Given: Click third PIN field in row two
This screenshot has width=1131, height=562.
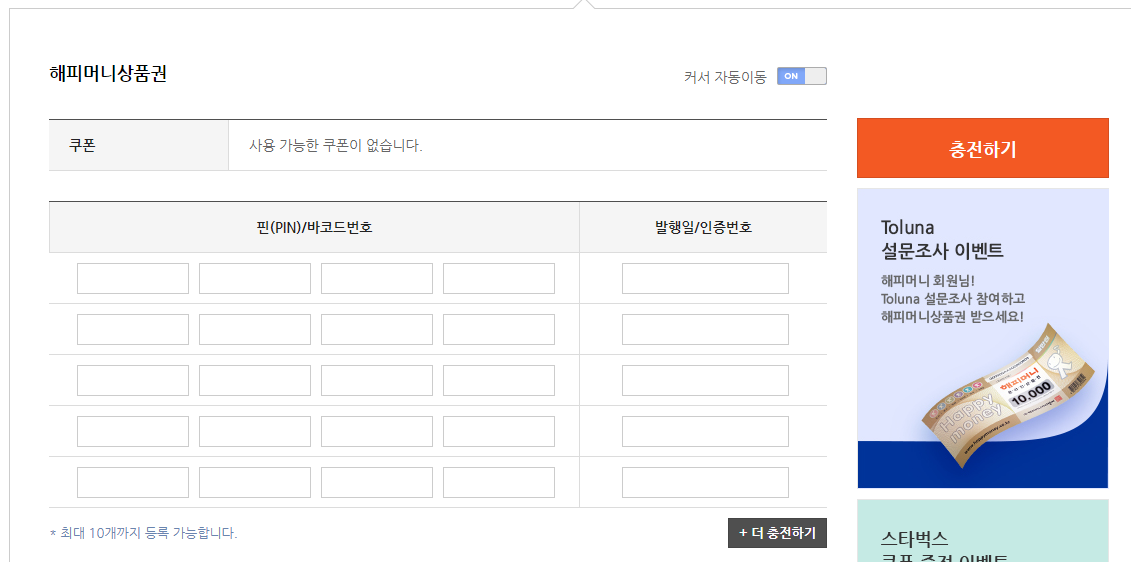Looking at the screenshot, I should [377, 330].
